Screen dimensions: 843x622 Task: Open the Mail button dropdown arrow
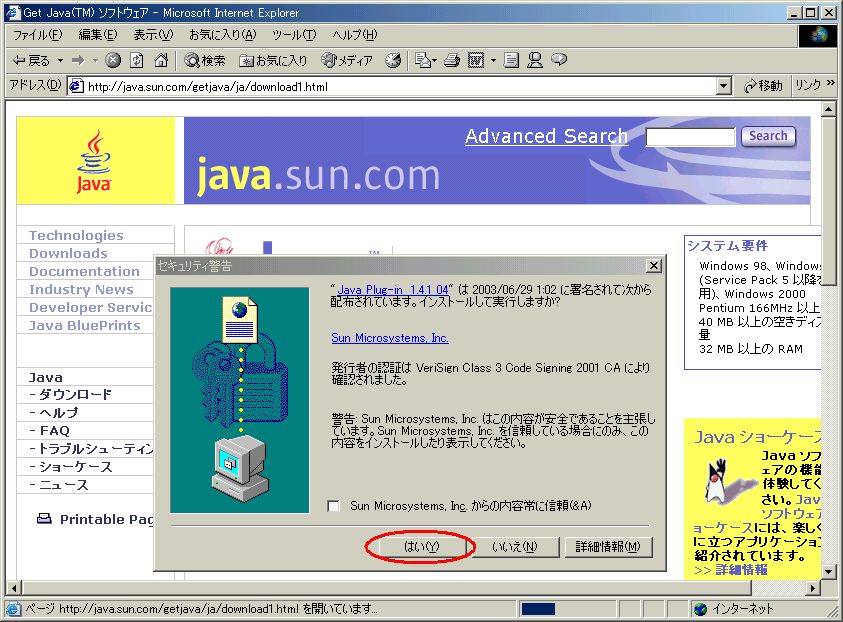click(x=434, y=60)
